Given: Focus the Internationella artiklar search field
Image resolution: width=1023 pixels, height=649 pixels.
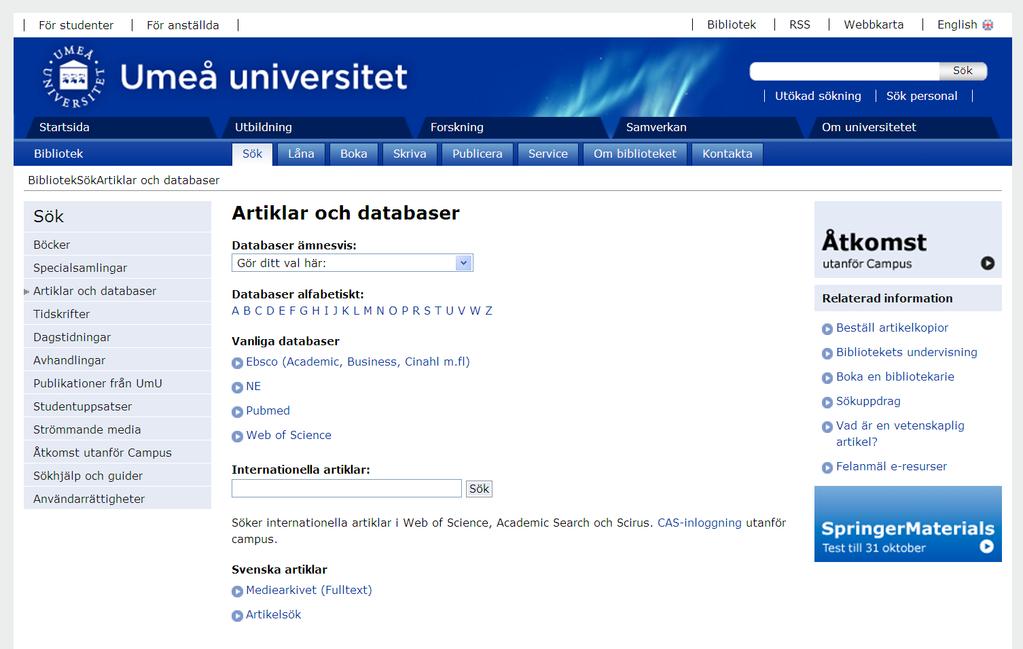Looking at the screenshot, I should click(346, 488).
